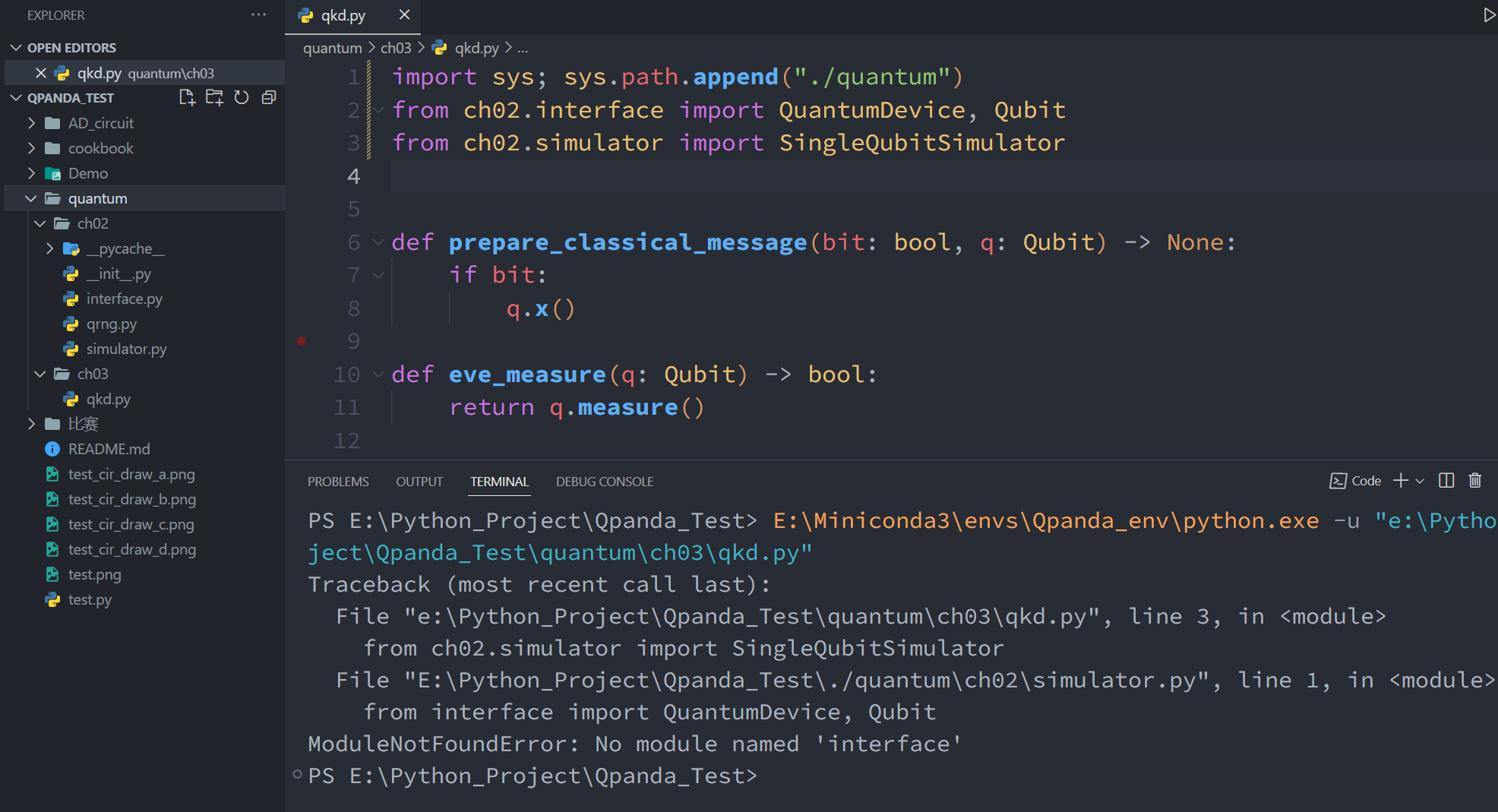The height and width of the screenshot is (812, 1498).
Task: Expand the AD_circuit folder
Action: [x=32, y=123]
